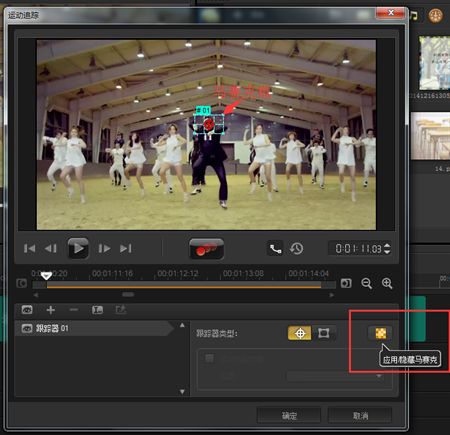Click the greyed-out export tracker path icon
The height and width of the screenshot is (435, 450).
121,310
